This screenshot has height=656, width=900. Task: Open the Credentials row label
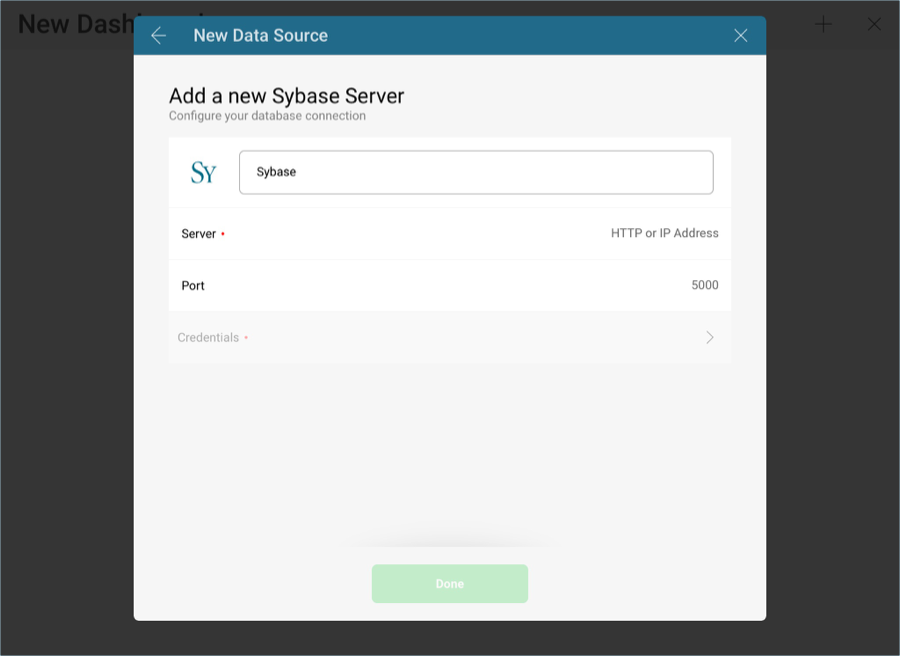208,338
